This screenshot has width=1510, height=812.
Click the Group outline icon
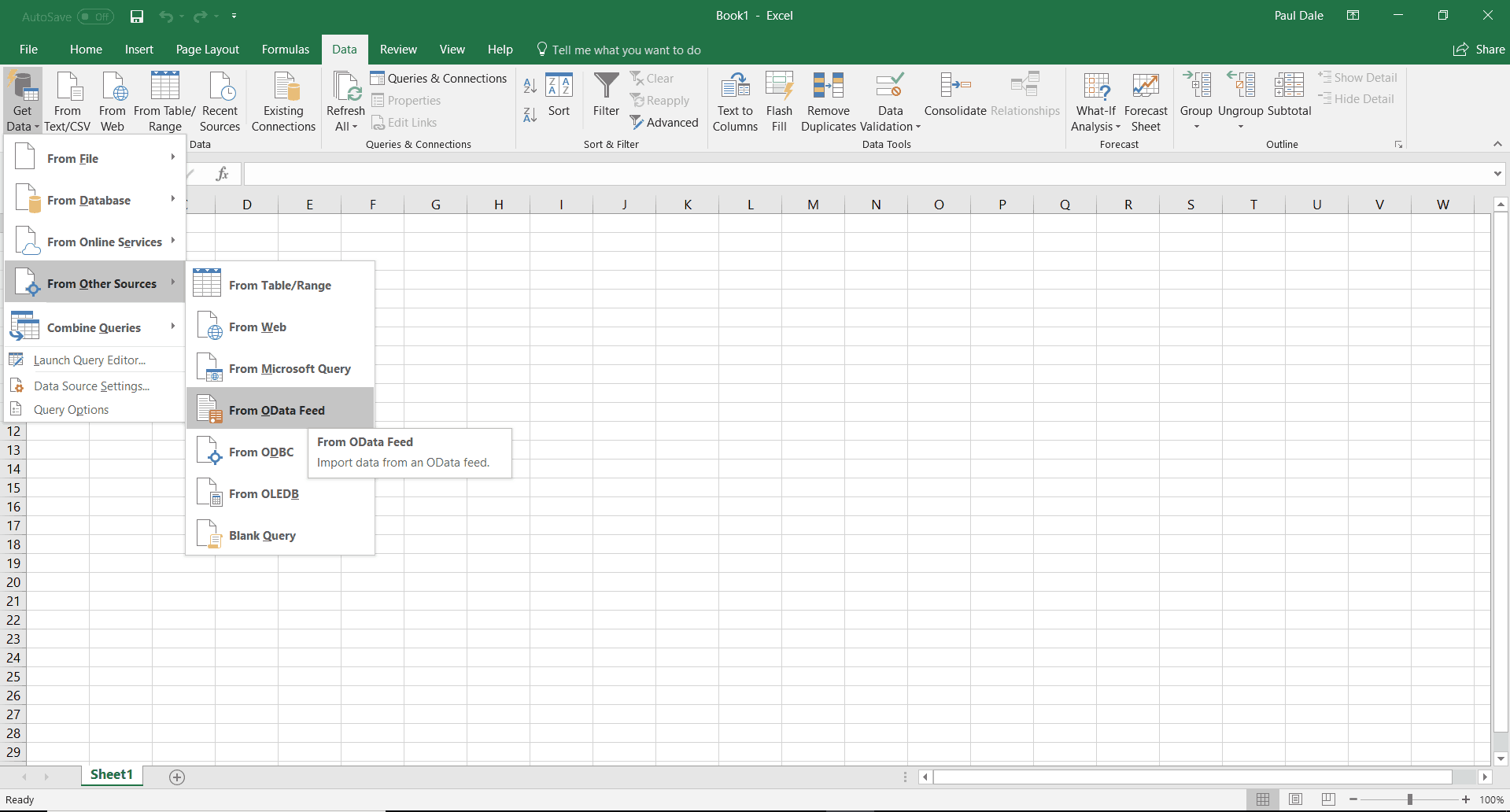[x=1197, y=85]
